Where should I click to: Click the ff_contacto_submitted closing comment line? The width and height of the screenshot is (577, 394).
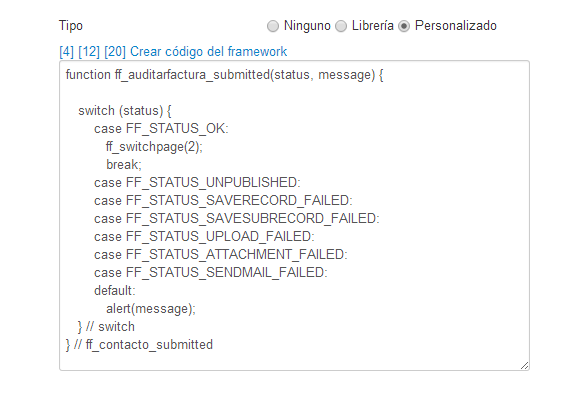[139, 345]
